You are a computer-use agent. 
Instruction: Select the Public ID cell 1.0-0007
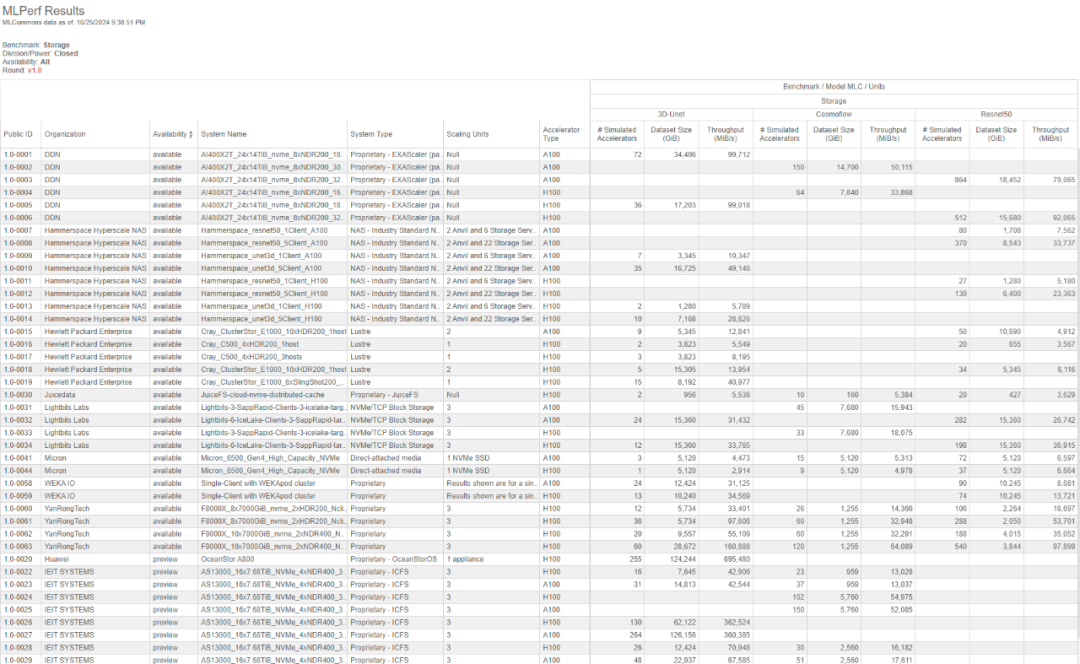[x=18, y=231]
